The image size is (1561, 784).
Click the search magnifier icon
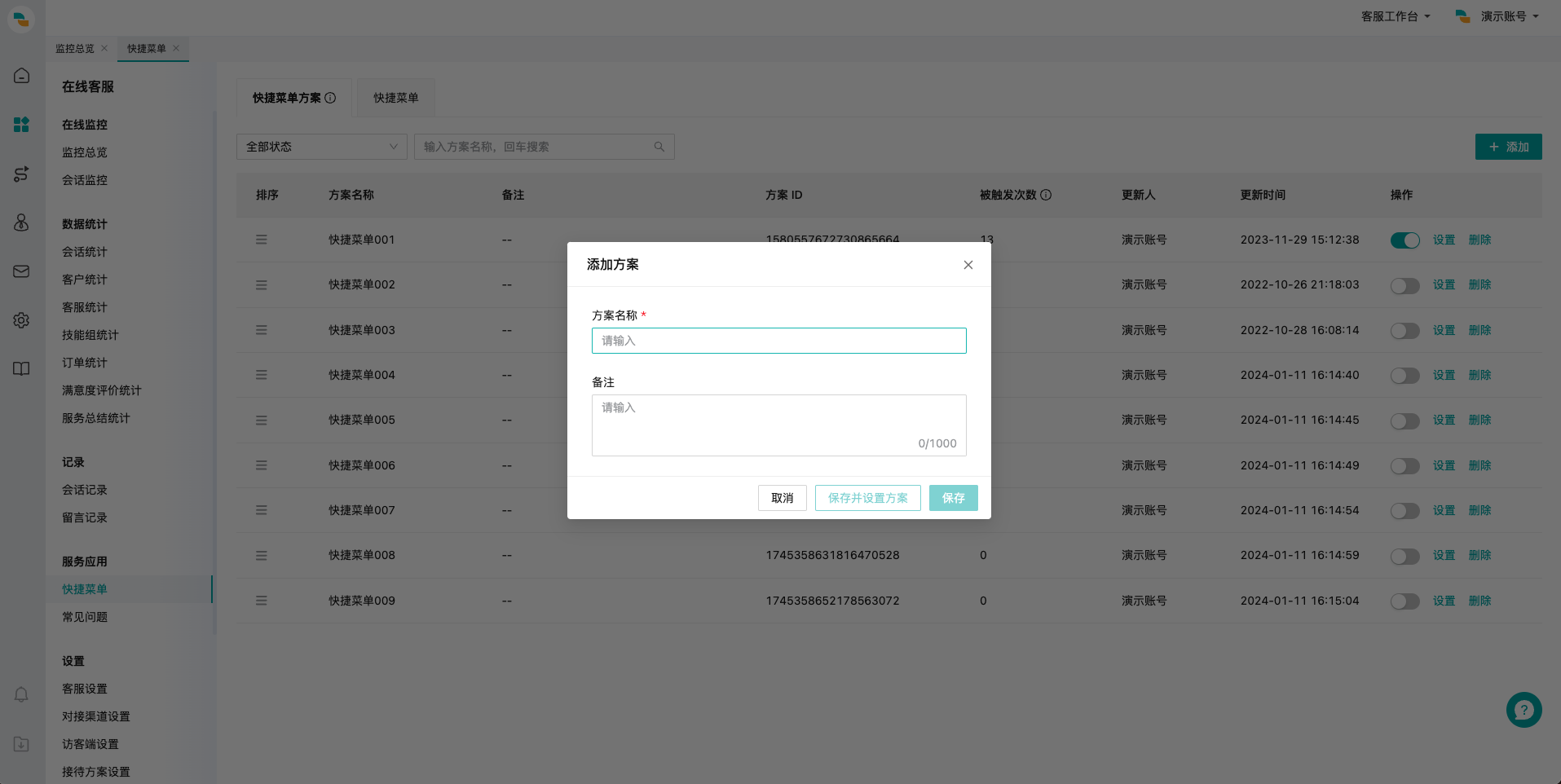point(659,147)
